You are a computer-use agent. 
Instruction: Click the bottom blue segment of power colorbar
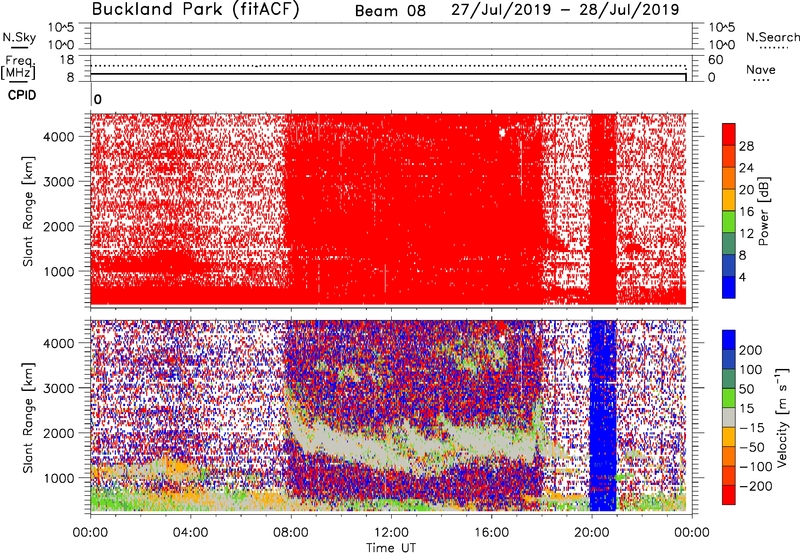(729, 287)
